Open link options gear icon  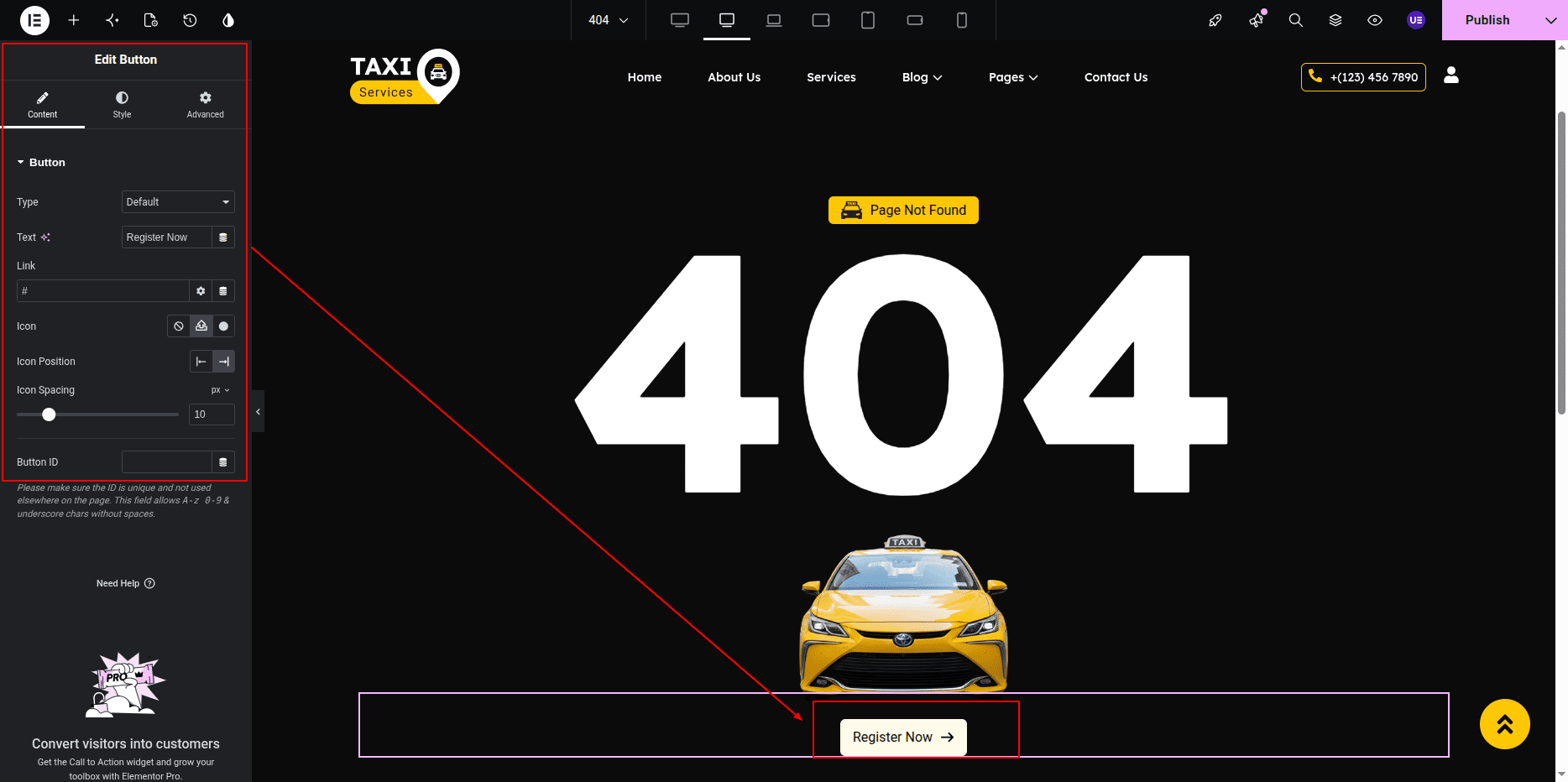point(201,291)
